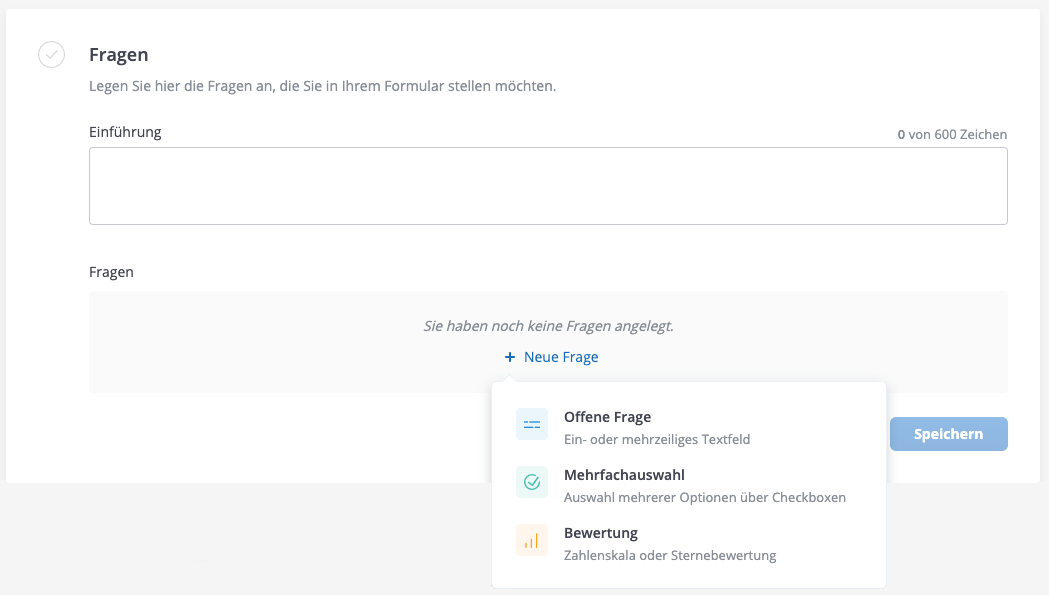Click the Bewertung bar chart icon
The width and height of the screenshot is (1049, 595).
coord(532,541)
